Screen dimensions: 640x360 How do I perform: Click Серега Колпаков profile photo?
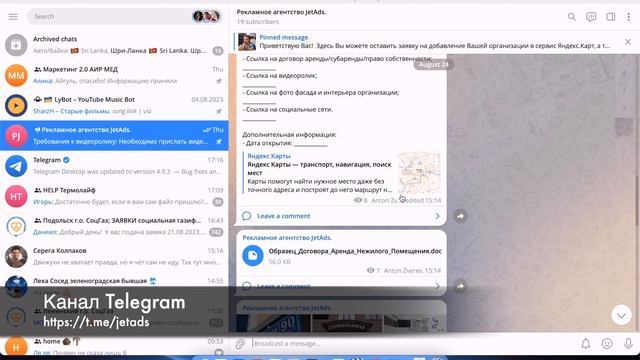[x=16, y=257]
